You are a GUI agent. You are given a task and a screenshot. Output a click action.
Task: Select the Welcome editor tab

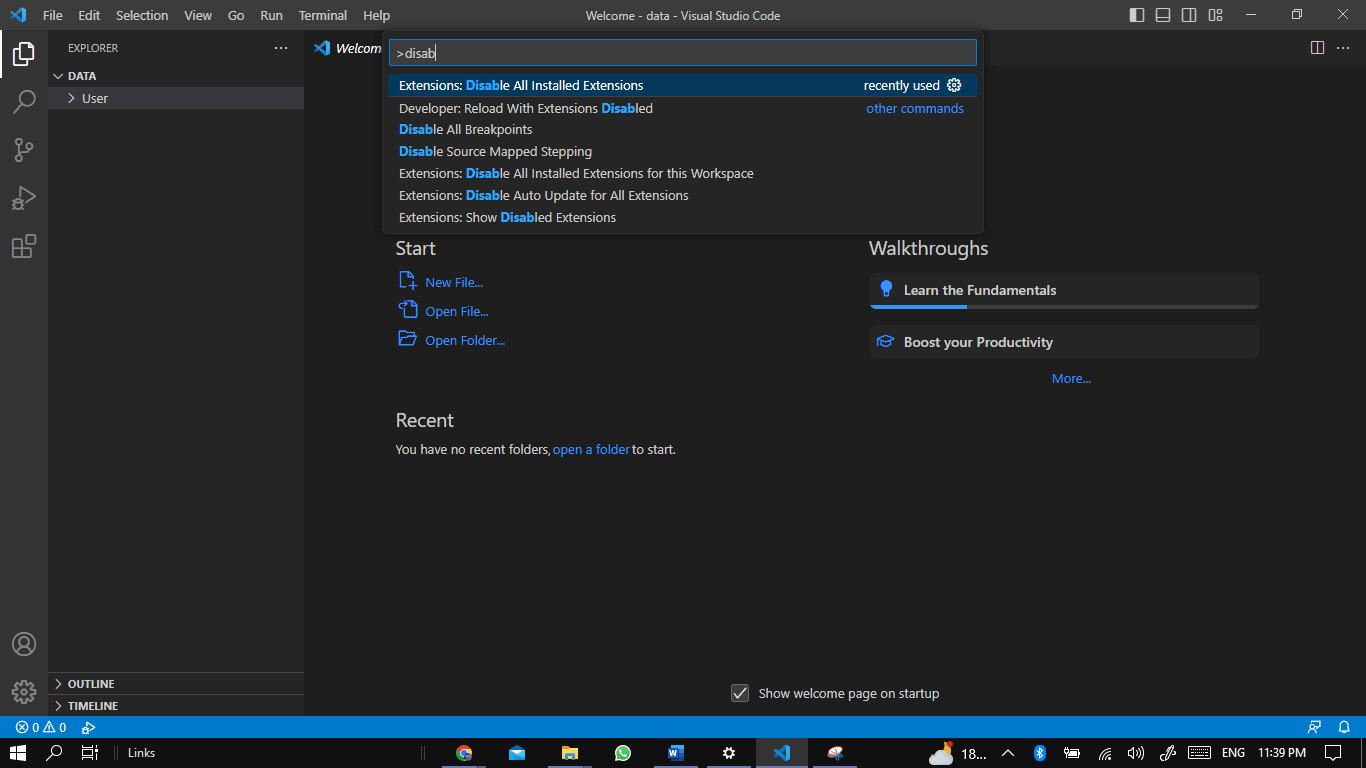[346, 48]
